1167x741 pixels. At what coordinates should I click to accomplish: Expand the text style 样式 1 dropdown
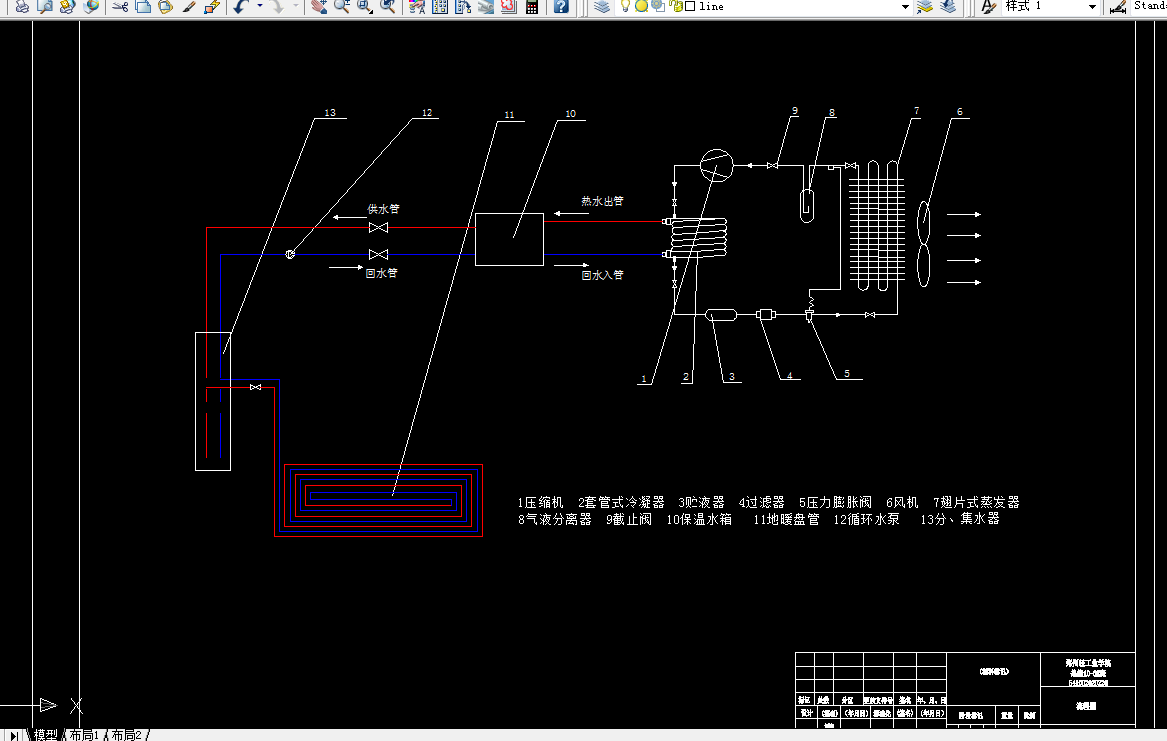tap(1092, 7)
